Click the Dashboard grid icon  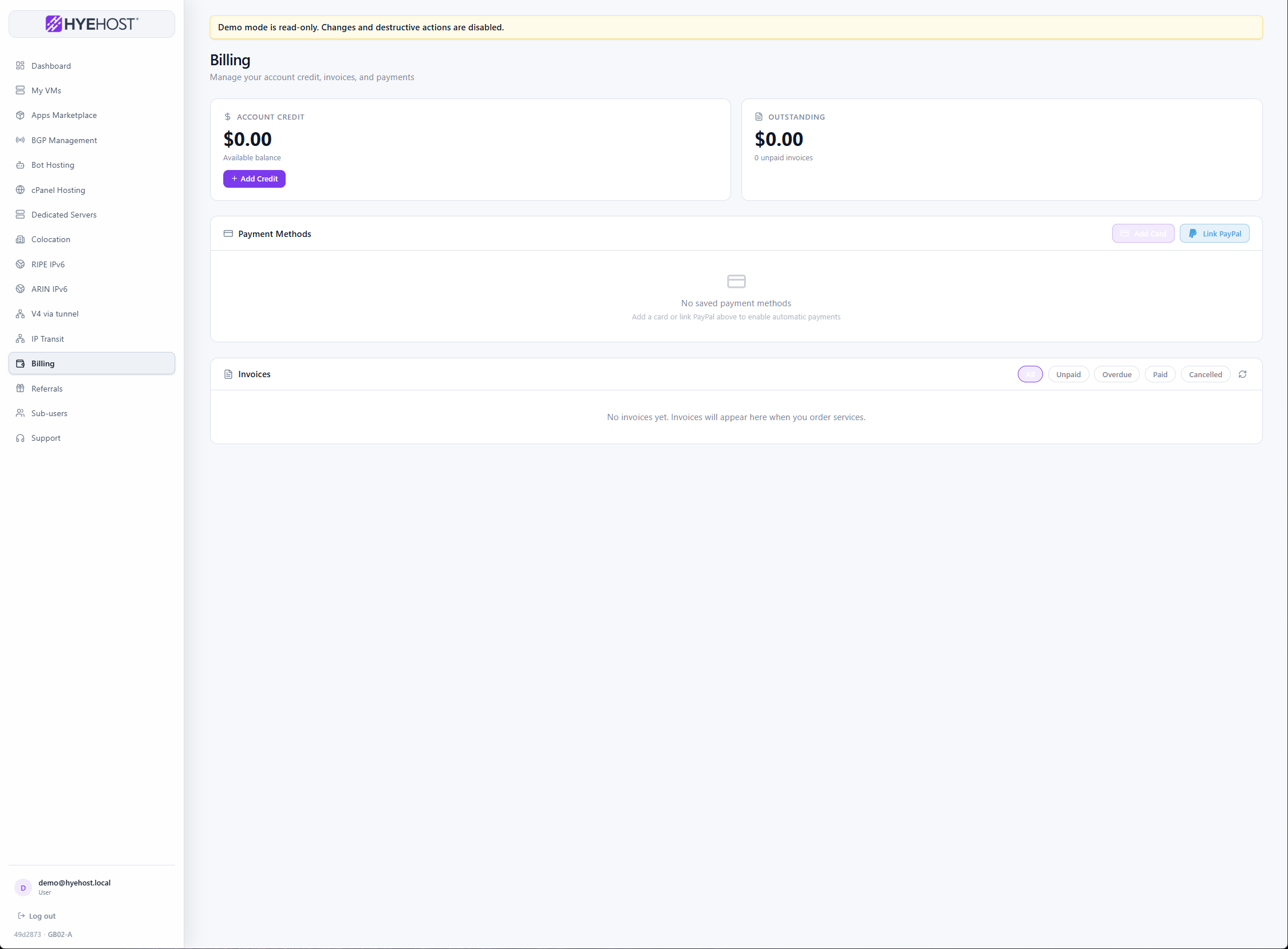(x=20, y=65)
